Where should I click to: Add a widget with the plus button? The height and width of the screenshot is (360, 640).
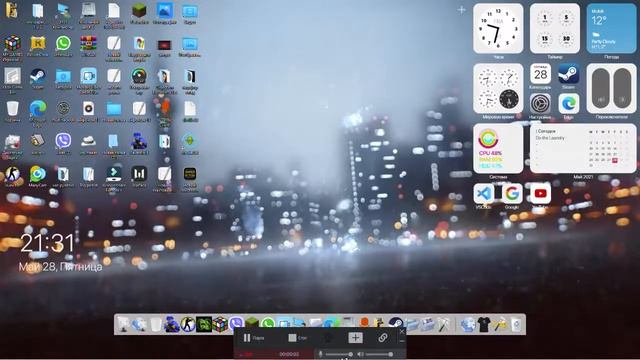pyautogui.click(x=462, y=10)
